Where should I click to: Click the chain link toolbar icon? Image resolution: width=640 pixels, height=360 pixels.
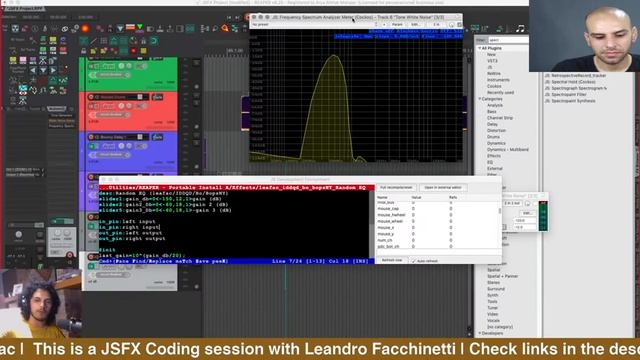pyautogui.click(x=64, y=29)
